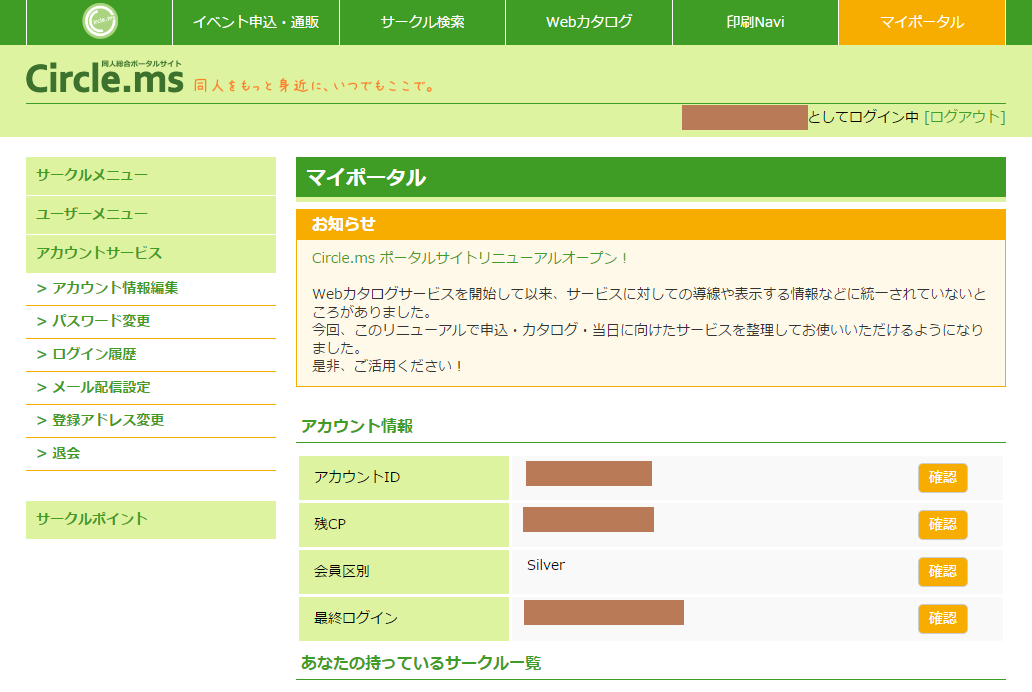Click the アカウント情報 heading
Screen dimensions: 1032x692
pyautogui.click(x=357, y=426)
